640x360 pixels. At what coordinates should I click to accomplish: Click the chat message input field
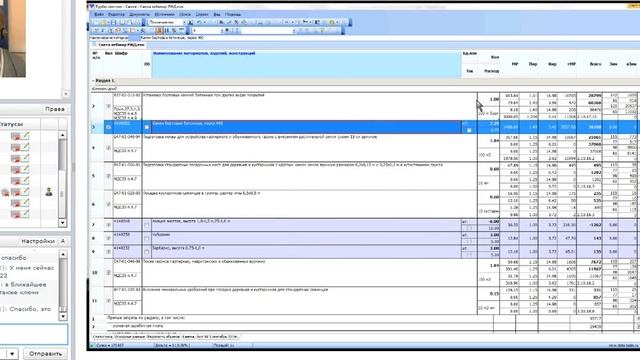(x=34, y=335)
